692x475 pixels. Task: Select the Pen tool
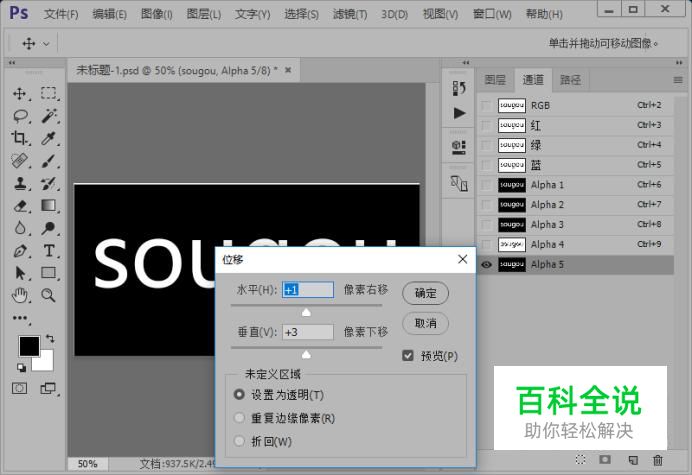pyautogui.click(x=20, y=251)
